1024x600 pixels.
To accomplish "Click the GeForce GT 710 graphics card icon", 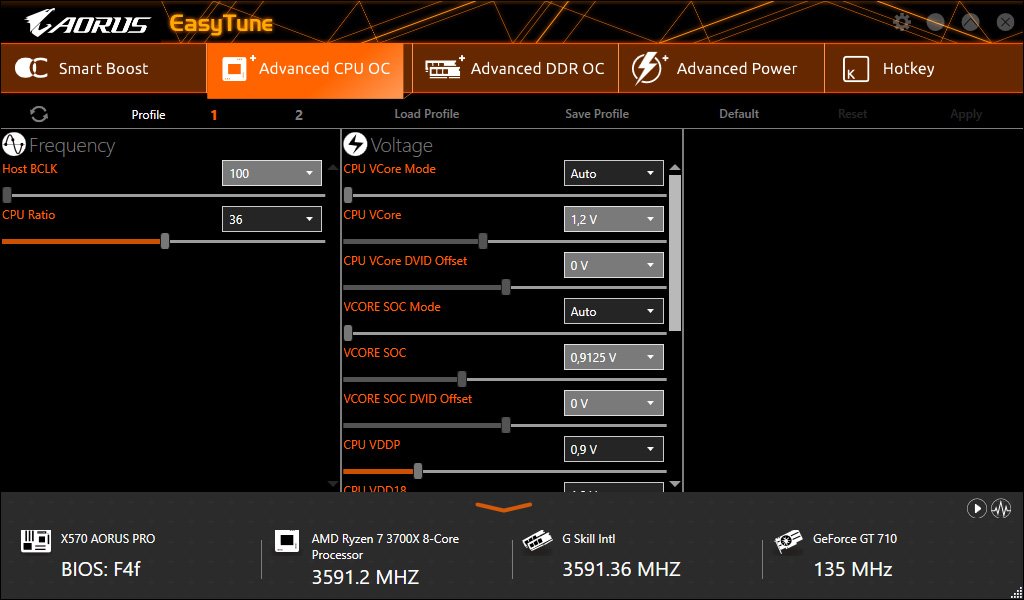I will [789, 543].
